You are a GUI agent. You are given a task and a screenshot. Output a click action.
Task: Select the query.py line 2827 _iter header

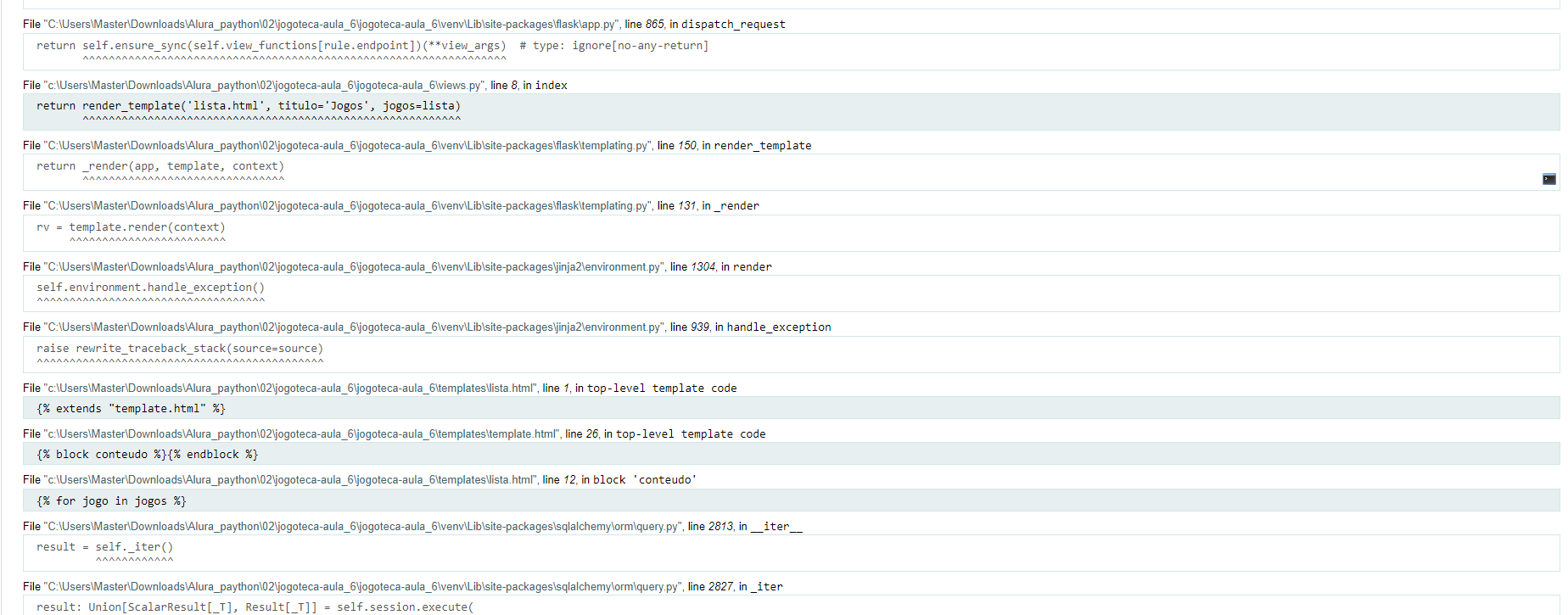pos(403,586)
